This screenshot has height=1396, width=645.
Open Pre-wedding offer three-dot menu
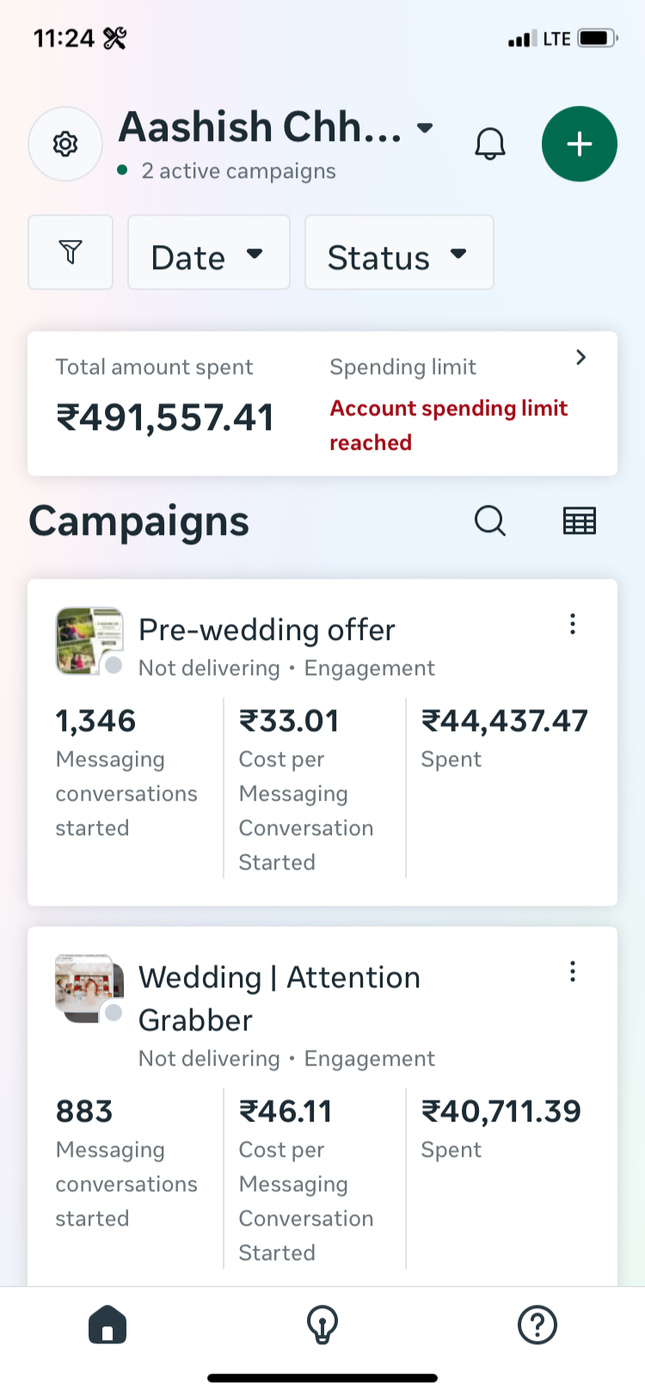click(x=572, y=625)
